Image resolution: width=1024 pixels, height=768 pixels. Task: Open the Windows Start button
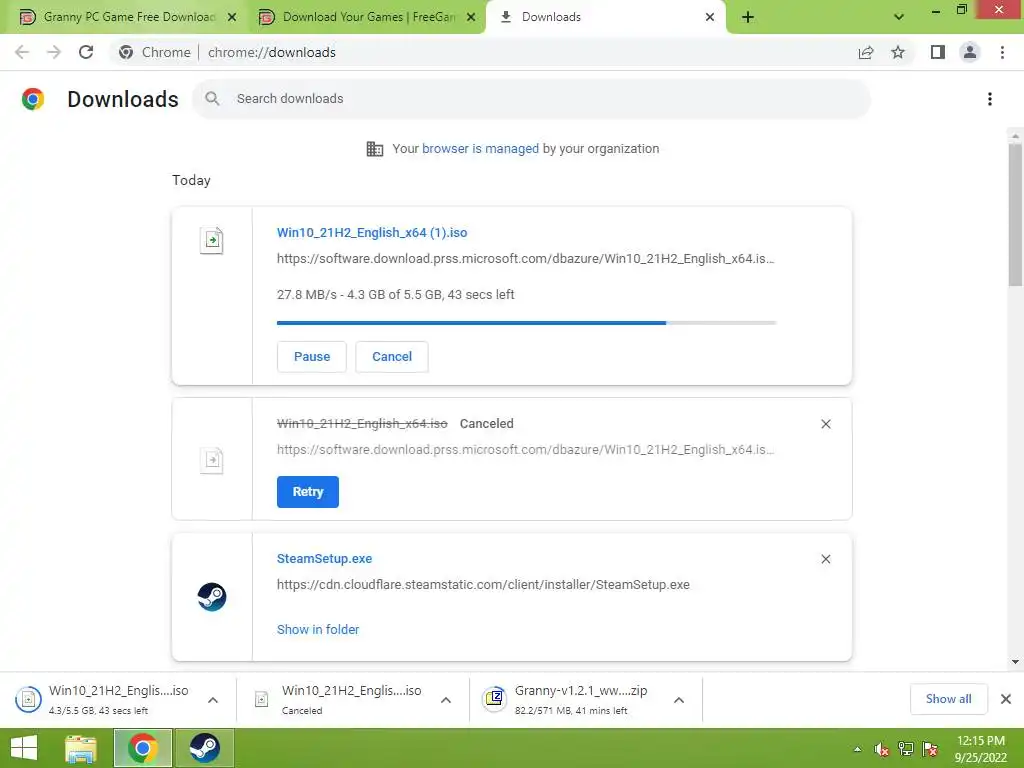click(x=24, y=748)
